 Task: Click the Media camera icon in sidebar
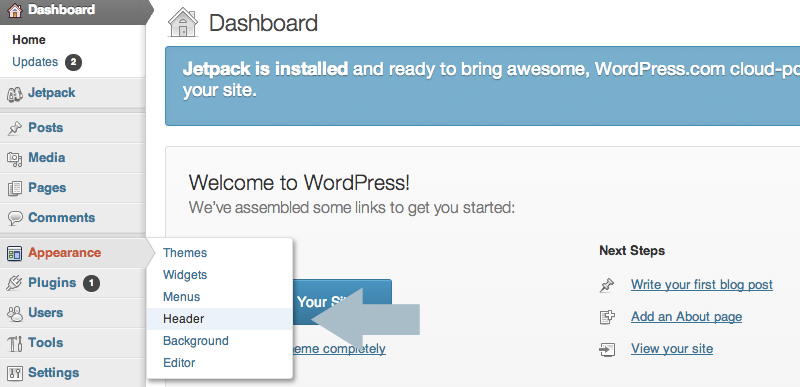15,159
